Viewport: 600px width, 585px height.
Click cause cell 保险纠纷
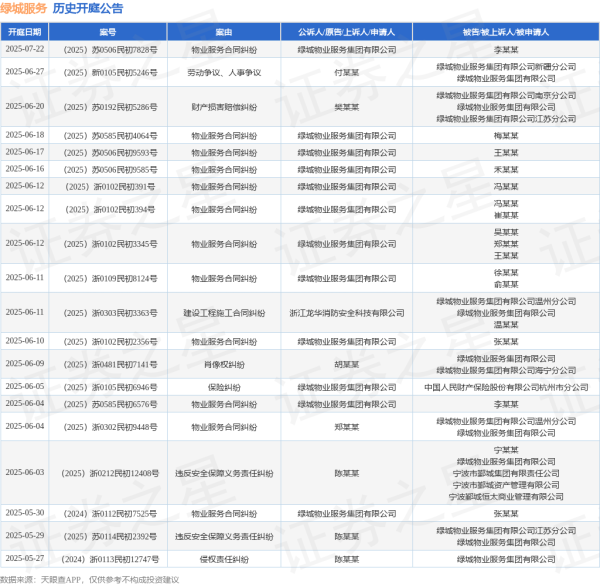tap(224, 387)
